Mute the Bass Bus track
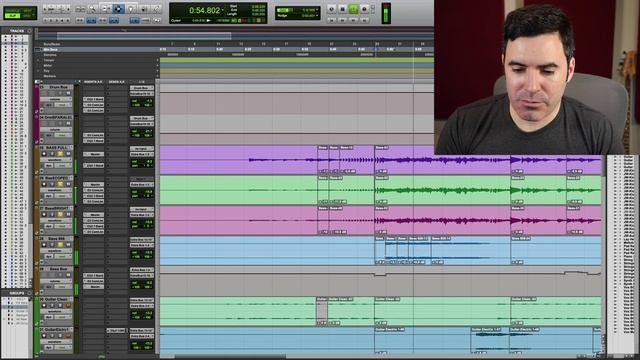 [68, 275]
